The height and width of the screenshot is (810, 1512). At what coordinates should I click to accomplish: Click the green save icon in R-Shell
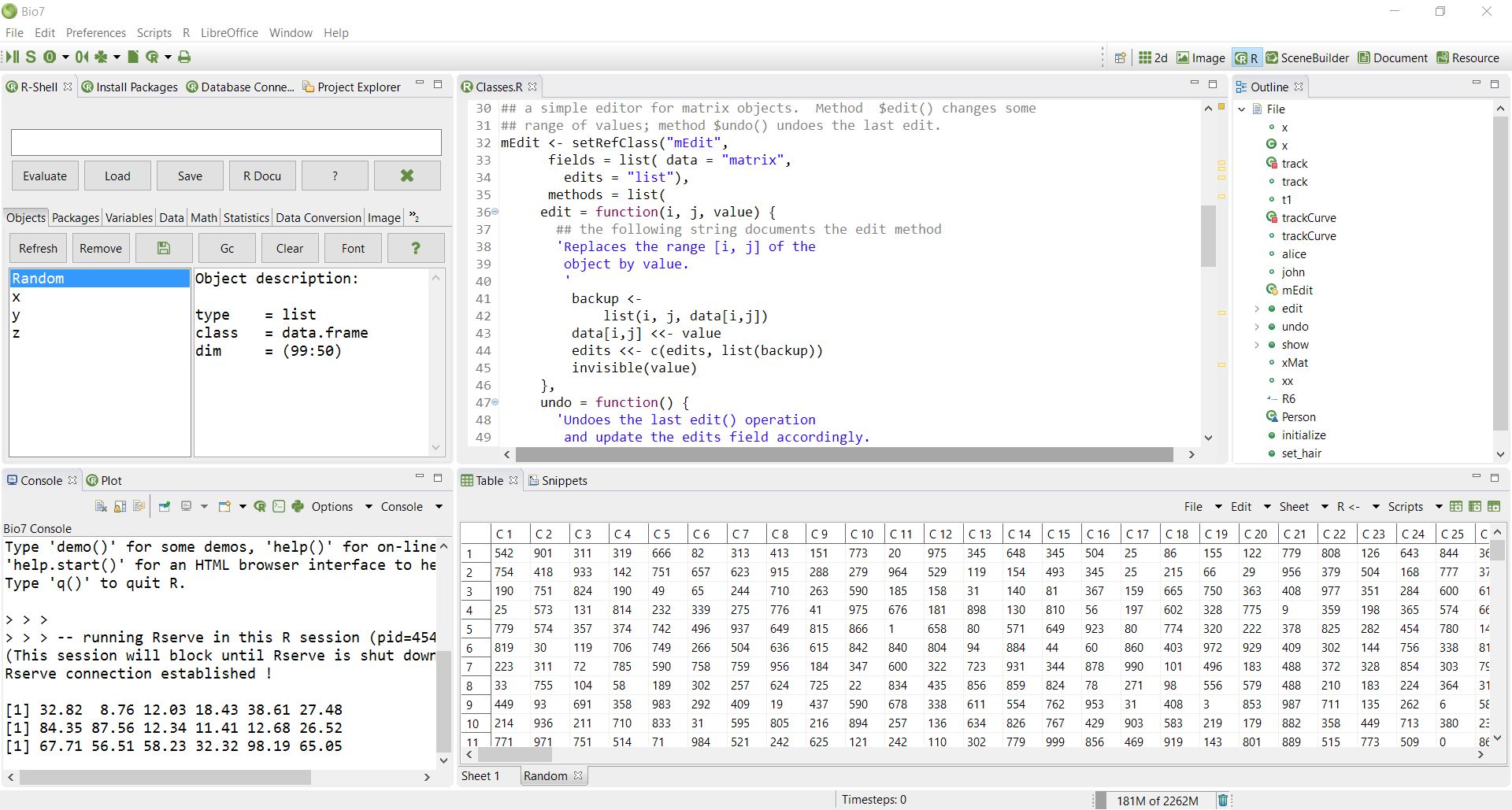coord(164,248)
